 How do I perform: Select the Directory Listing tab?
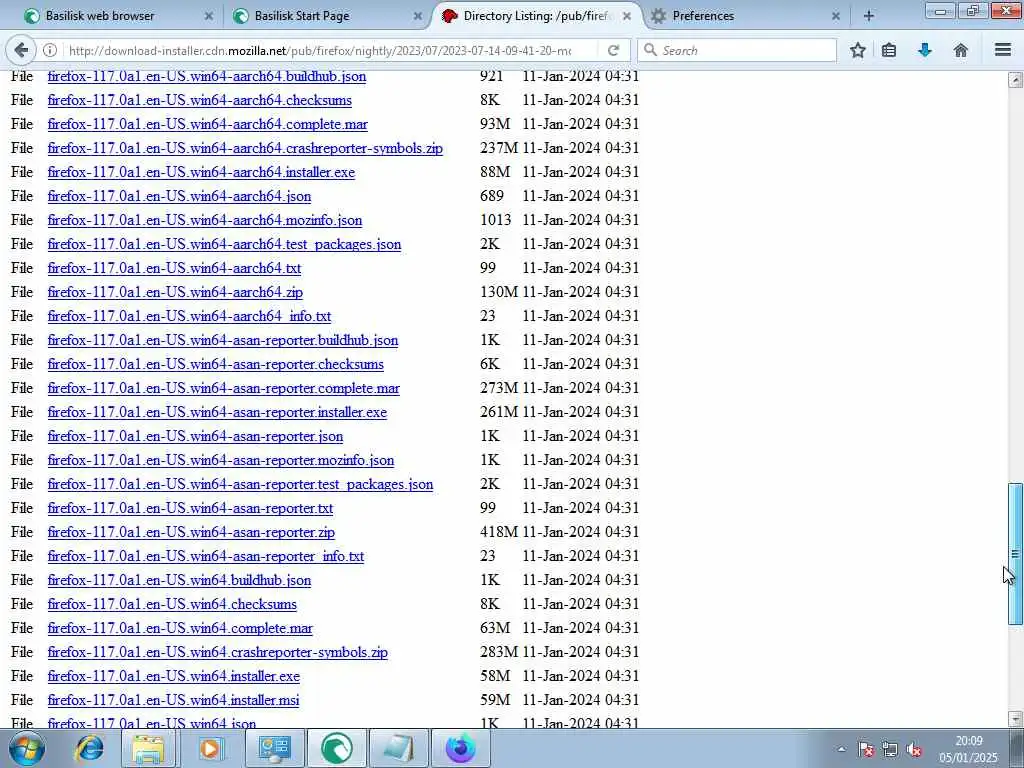pos(536,16)
